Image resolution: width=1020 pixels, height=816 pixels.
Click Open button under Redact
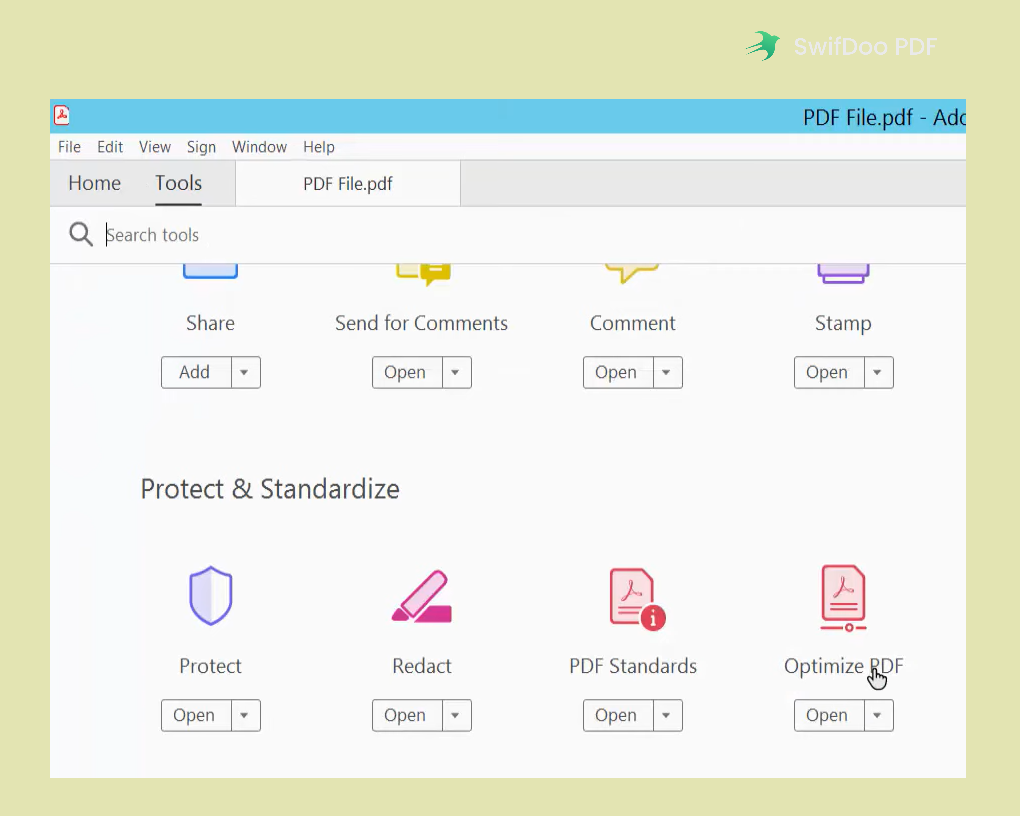coord(407,715)
